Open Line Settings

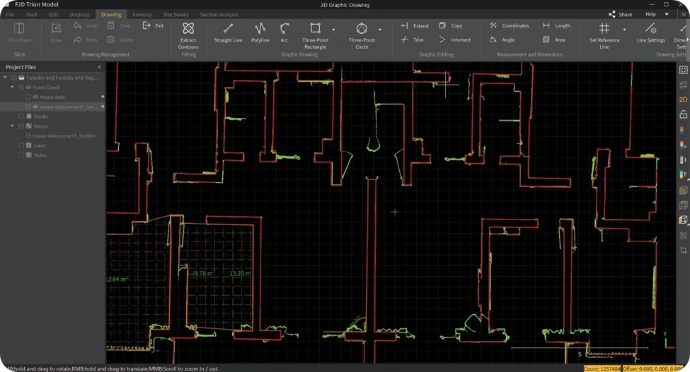click(650, 33)
